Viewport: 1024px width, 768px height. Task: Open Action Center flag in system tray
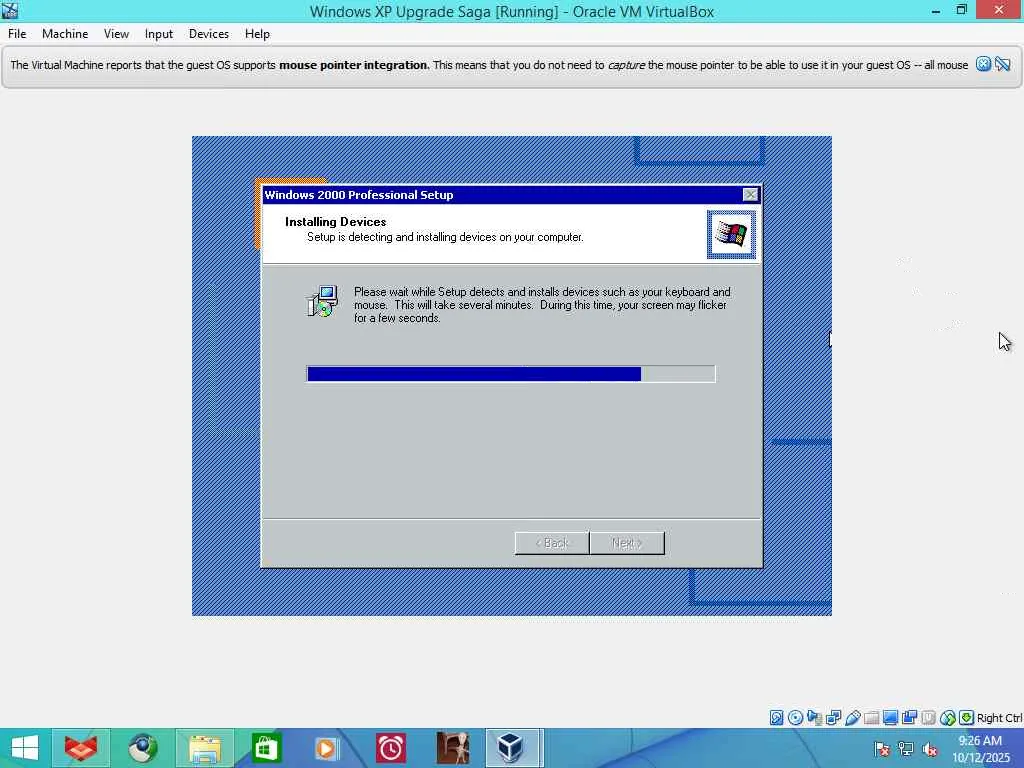882,749
